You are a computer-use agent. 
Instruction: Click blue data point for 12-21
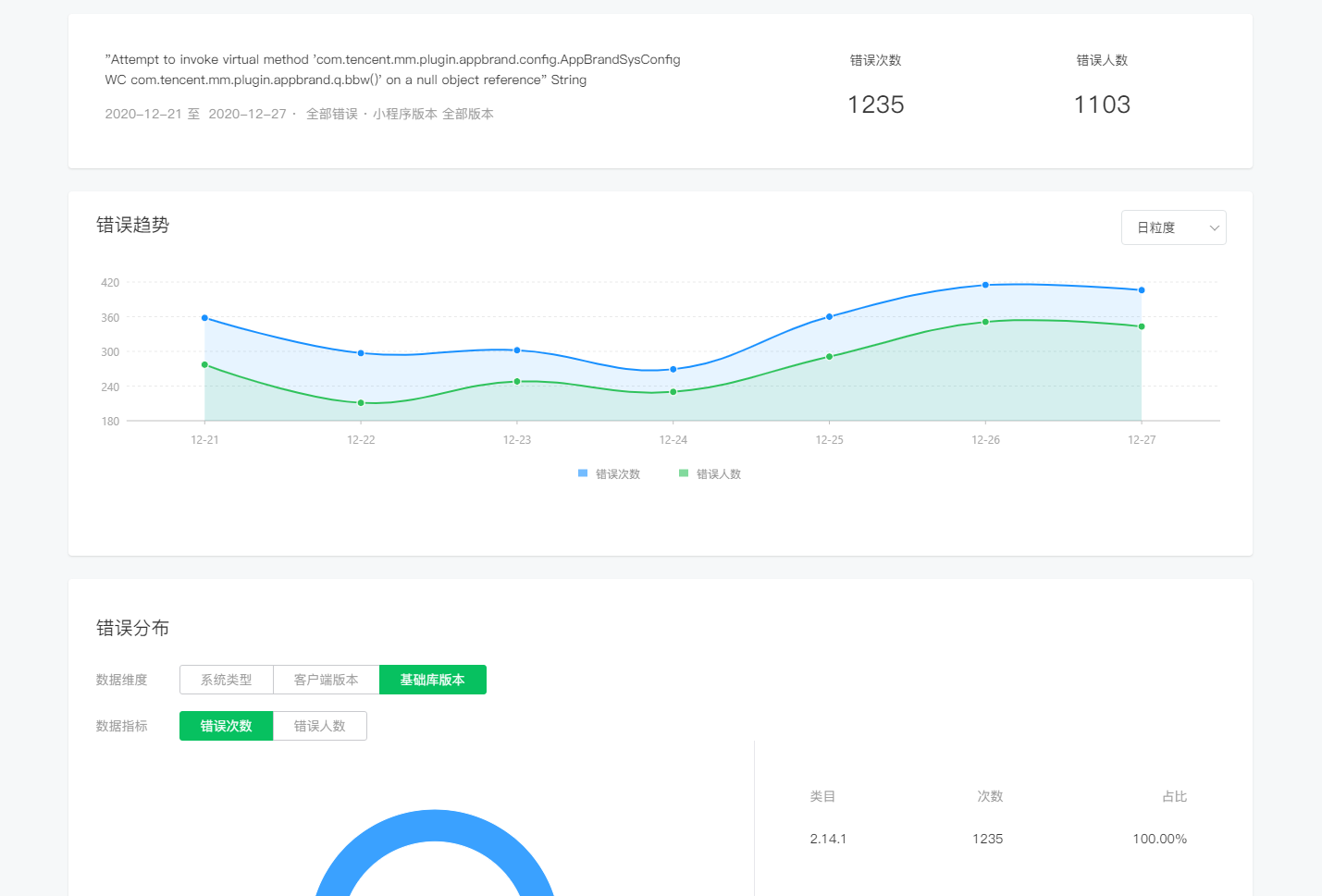pyautogui.click(x=204, y=318)
